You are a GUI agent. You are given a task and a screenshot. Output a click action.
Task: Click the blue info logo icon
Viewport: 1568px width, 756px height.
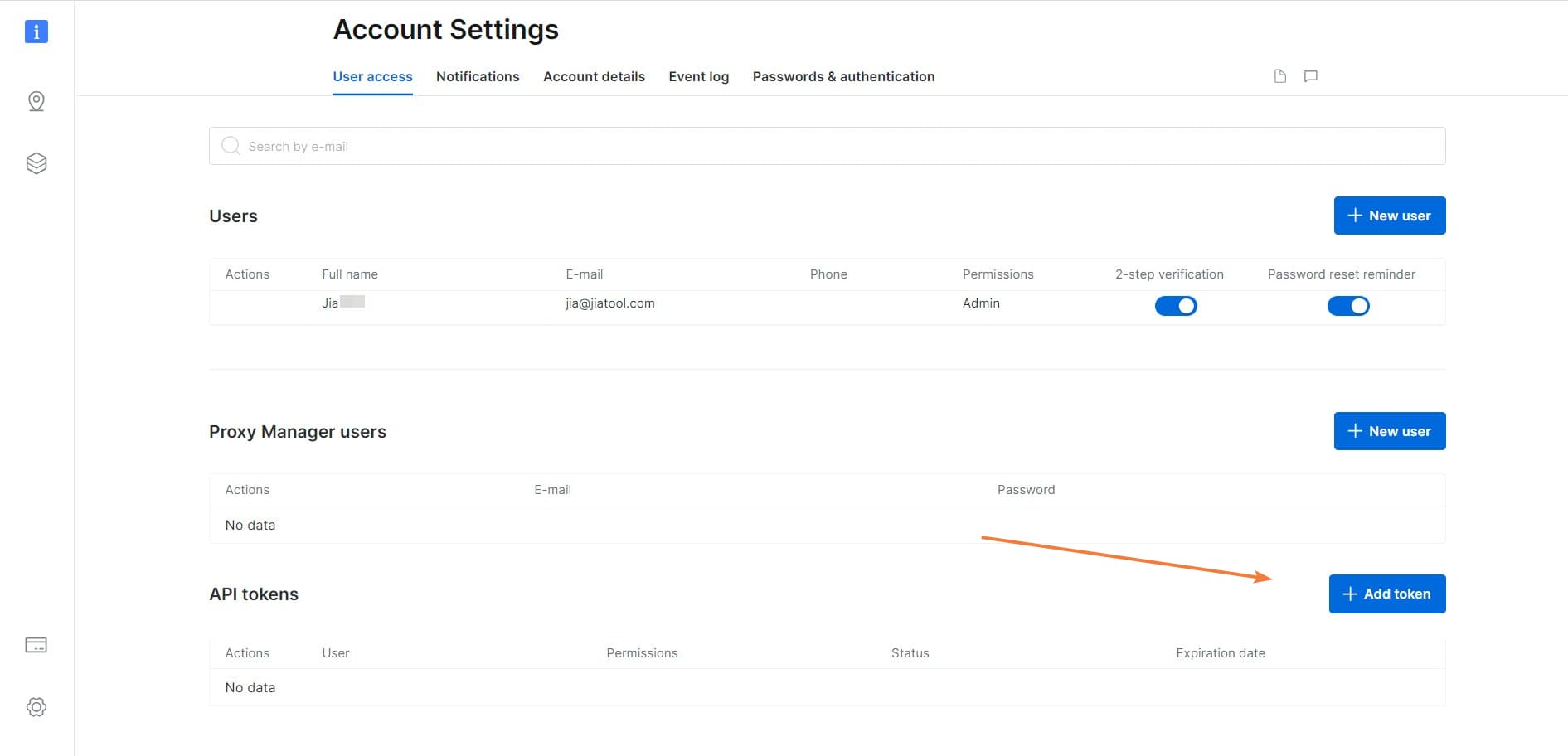[36, 31]
